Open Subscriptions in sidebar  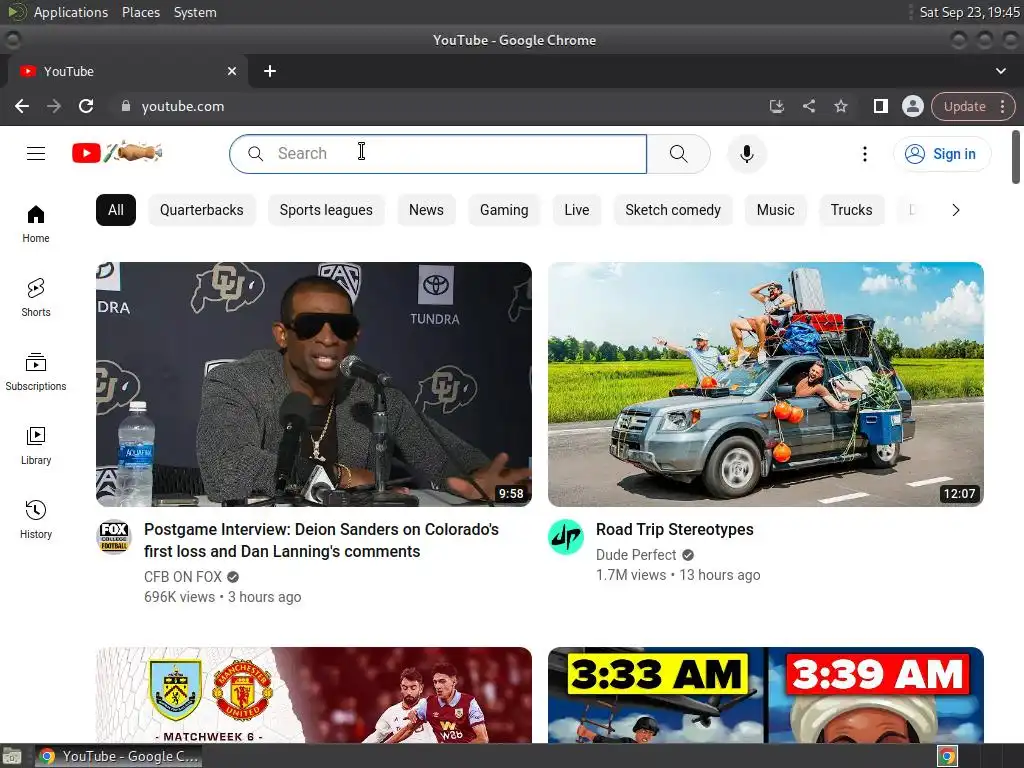(36, 372)
